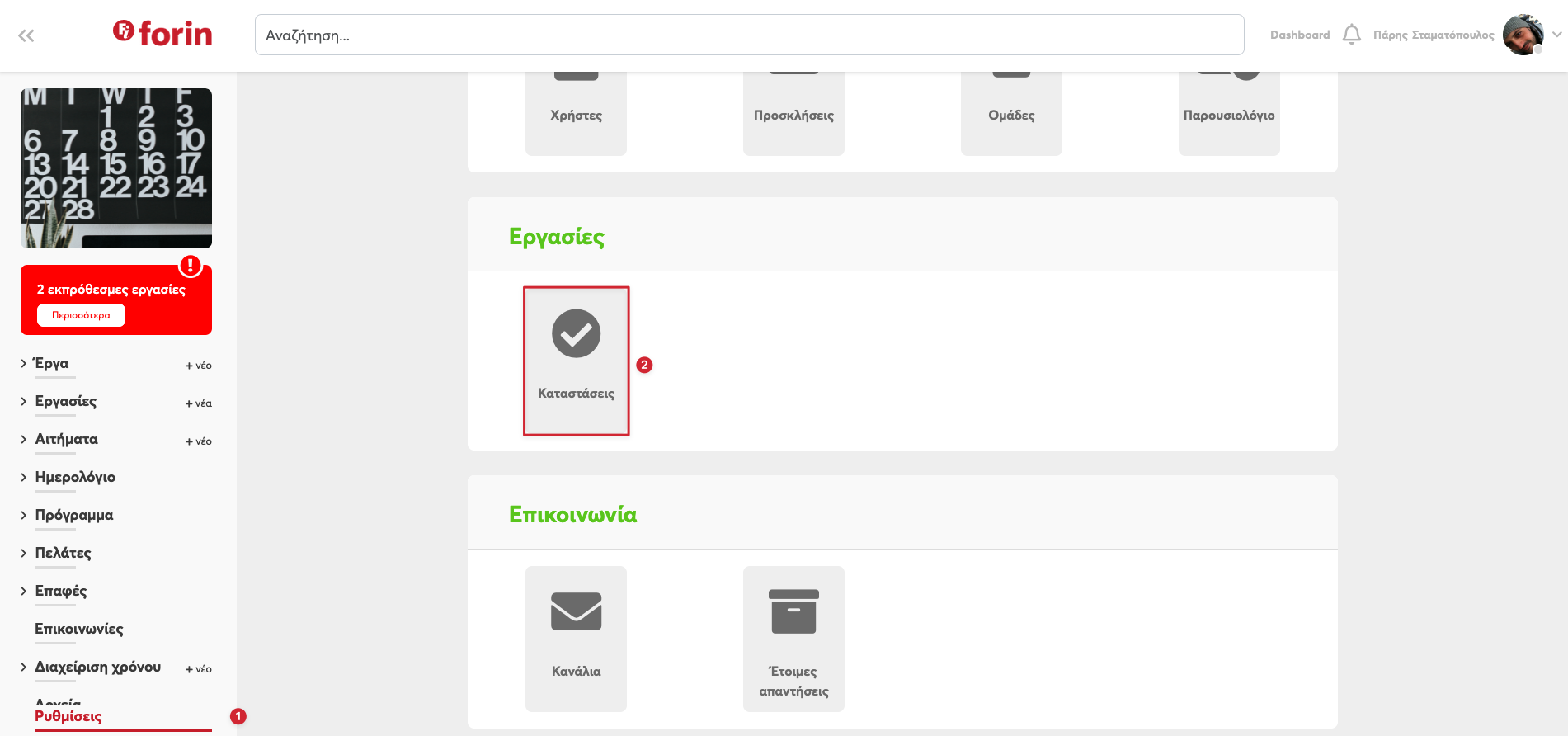
Task: Collapse sidebar with double chevron icon
Action: coord(26,35)
